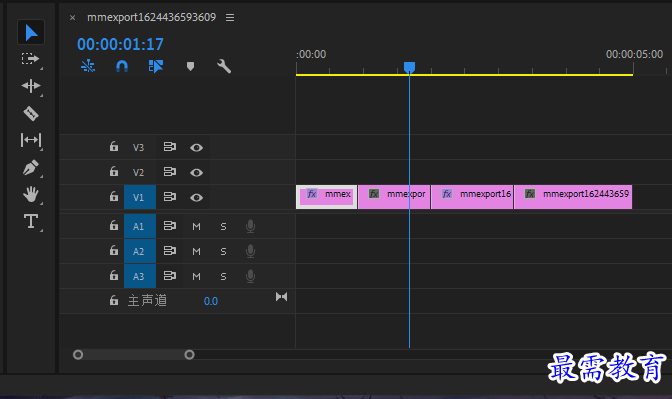The width and height of the screenshot is (672, 399).
Task: Click the master track 0.0 volume value
Action: 211,301
